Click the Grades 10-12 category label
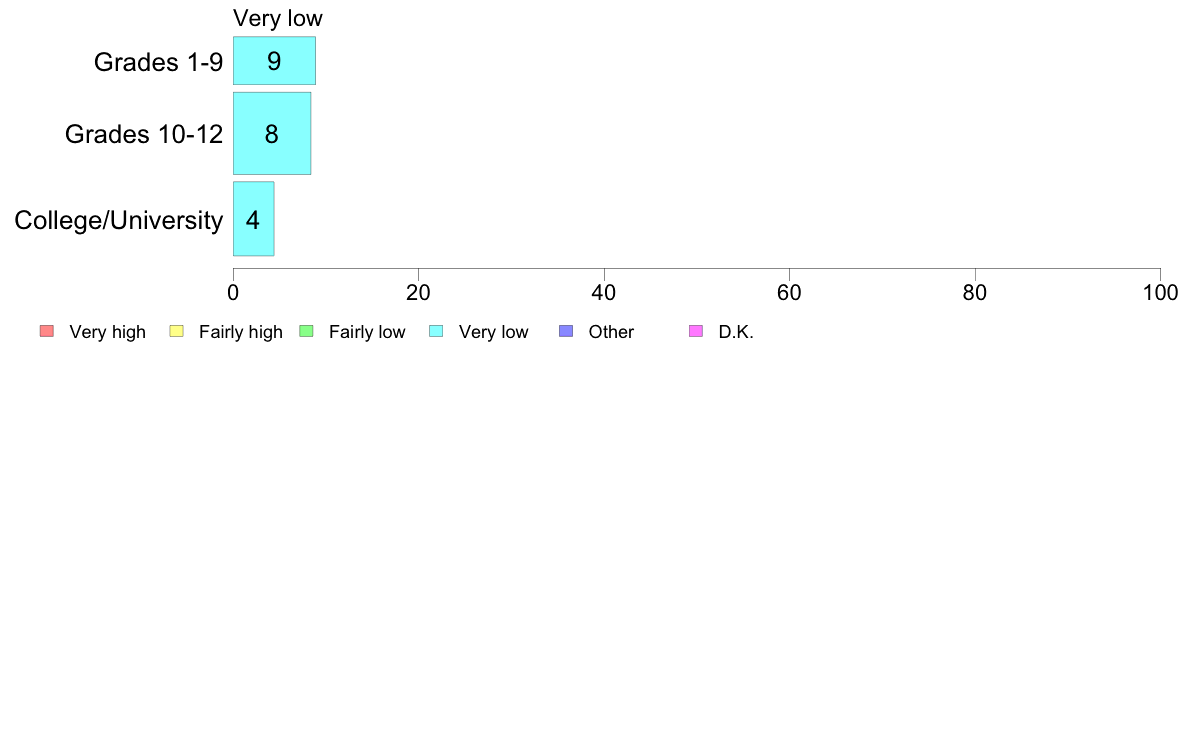Screen dimensions: 1188x736 click(144, 134)
